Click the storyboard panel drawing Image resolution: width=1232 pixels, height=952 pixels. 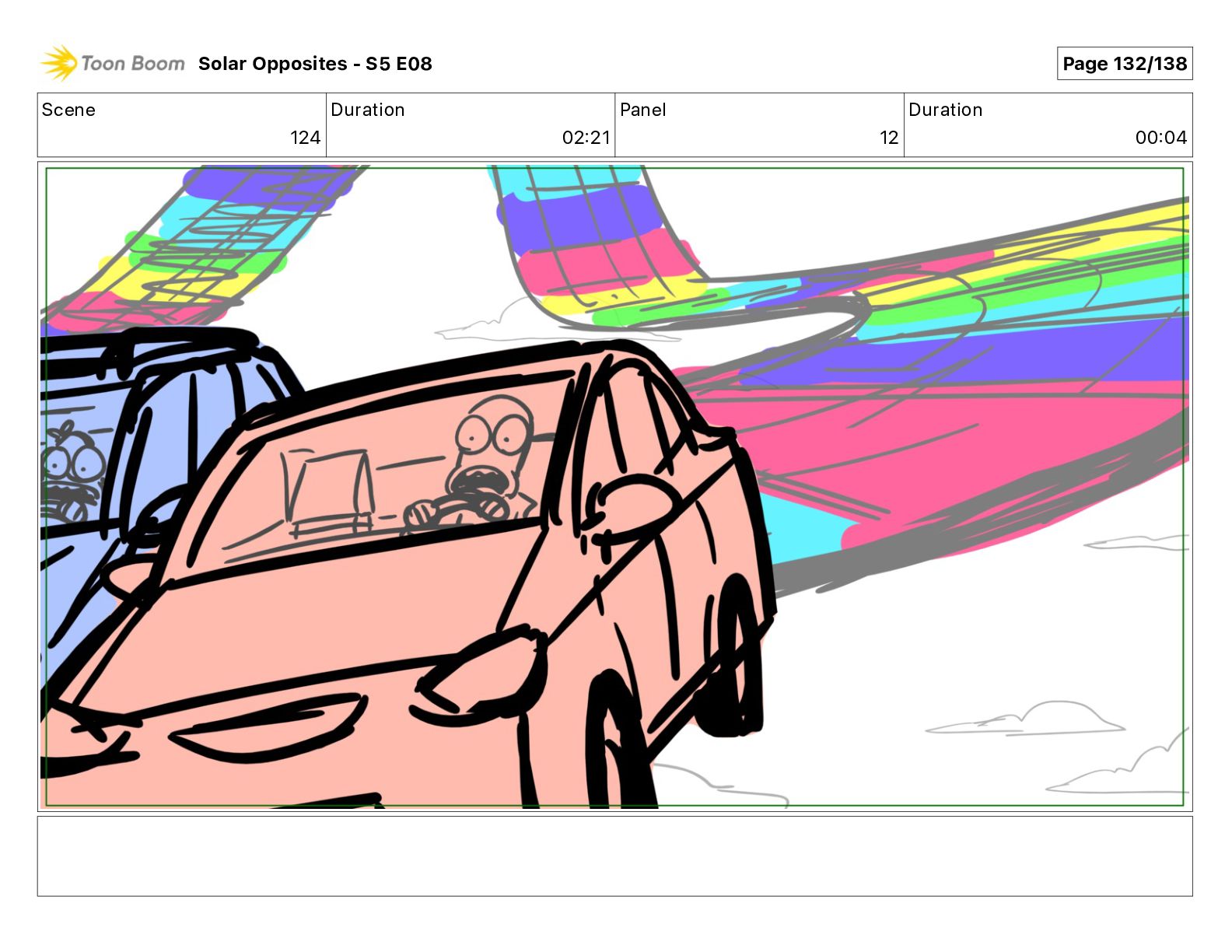coord(614,487)
